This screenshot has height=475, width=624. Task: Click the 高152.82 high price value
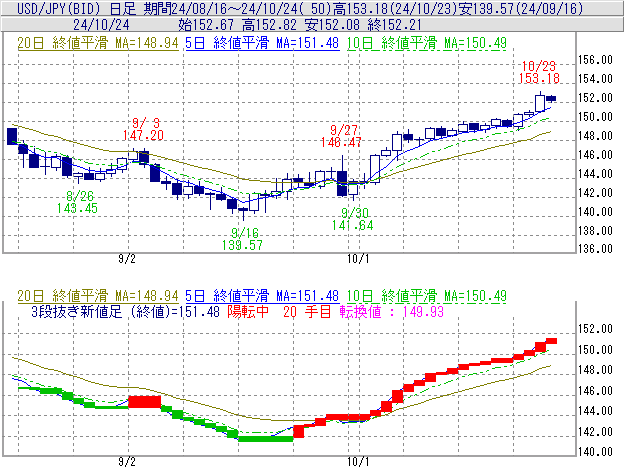coord(269,25)
